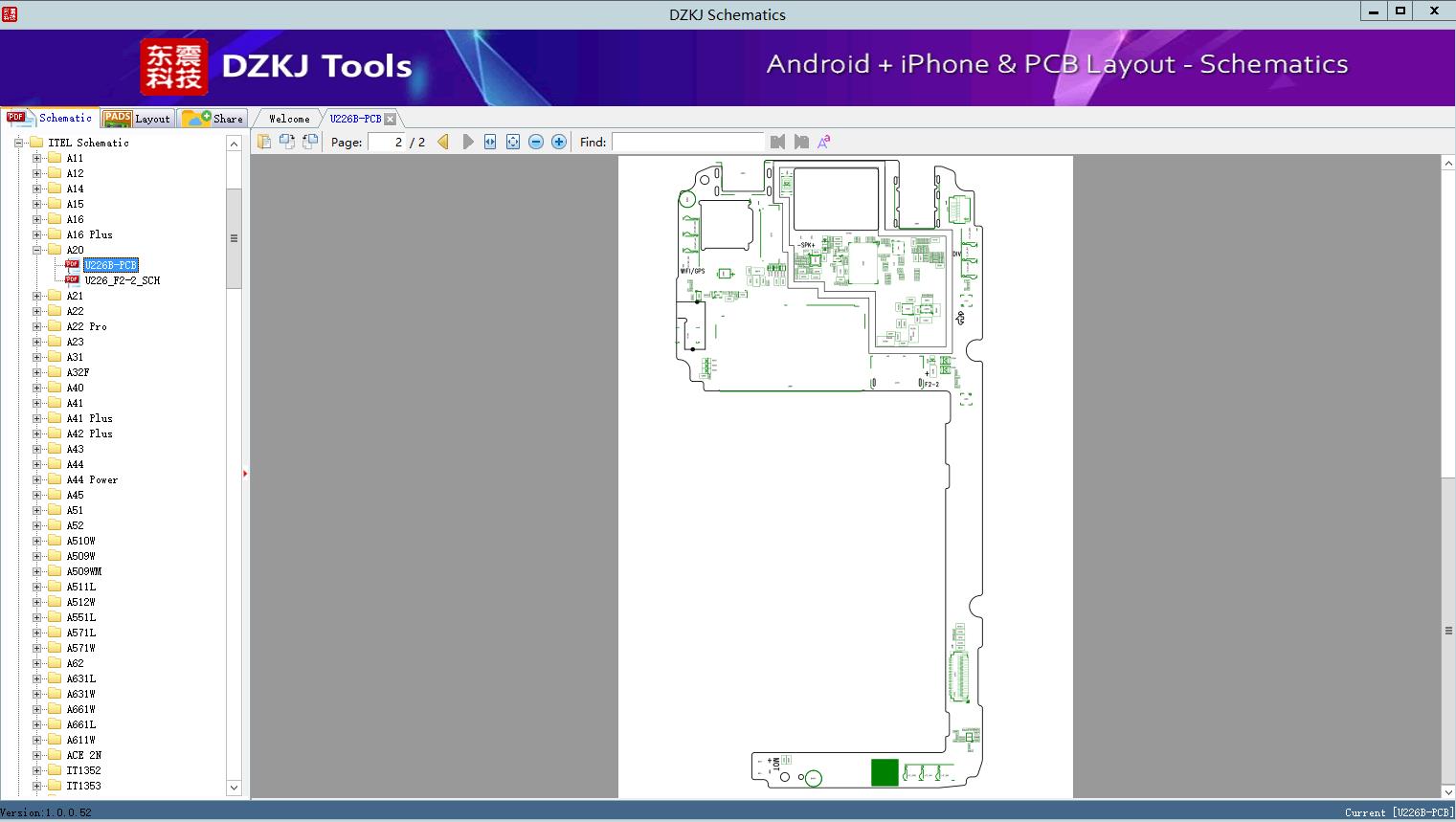Expand the A11 folder
Viewport: 1456px width, 822px height.
coord(36,158)
